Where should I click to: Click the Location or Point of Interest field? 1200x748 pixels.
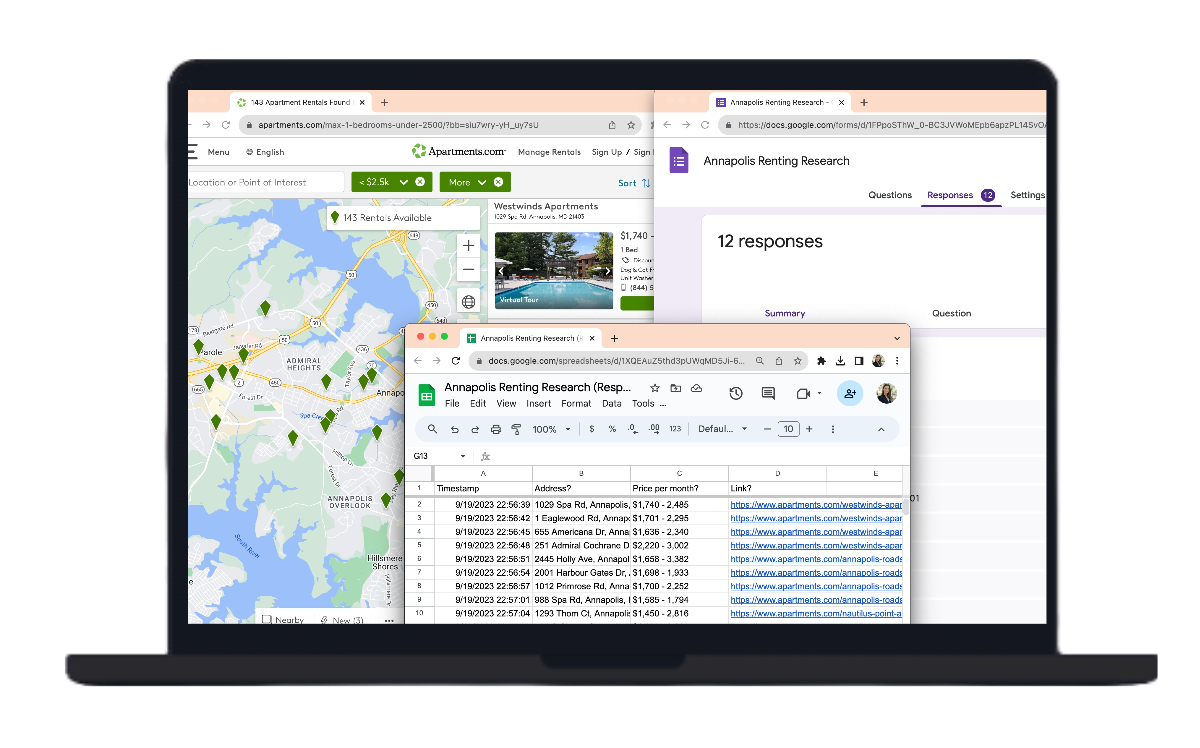[x=266, y=182]
